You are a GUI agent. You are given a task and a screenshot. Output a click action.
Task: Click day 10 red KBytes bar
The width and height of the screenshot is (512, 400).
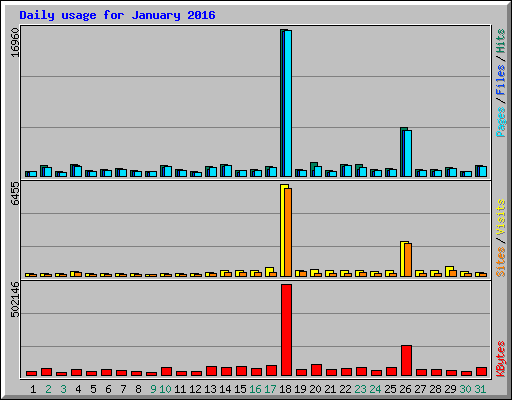pyautogui.click(x=166, y=372)
